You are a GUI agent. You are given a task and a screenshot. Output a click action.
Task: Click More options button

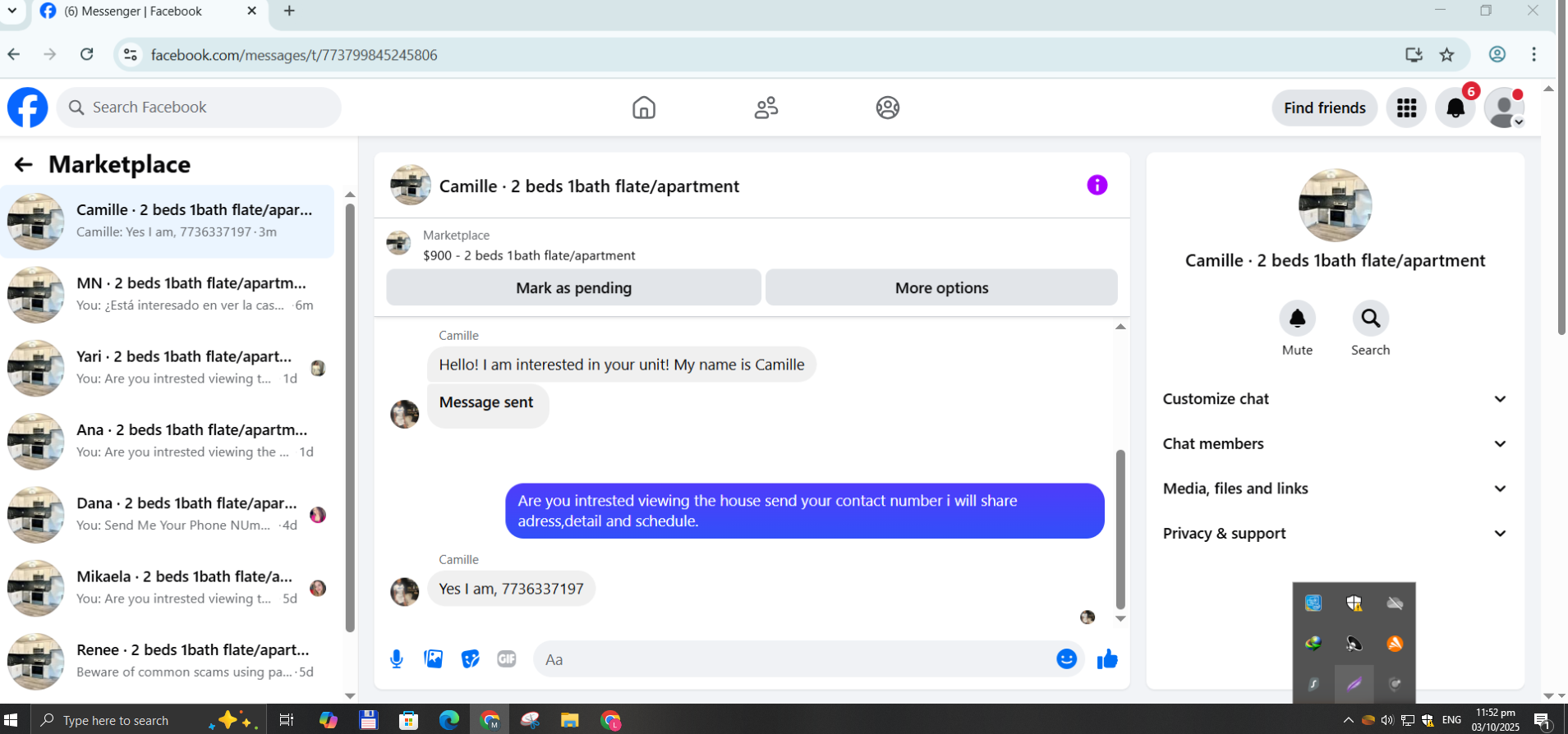941,288
